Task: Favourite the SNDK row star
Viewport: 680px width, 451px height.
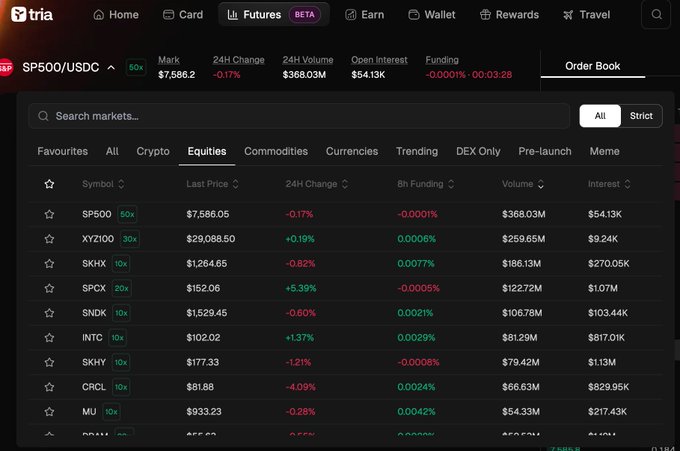Action: (49, 313)
